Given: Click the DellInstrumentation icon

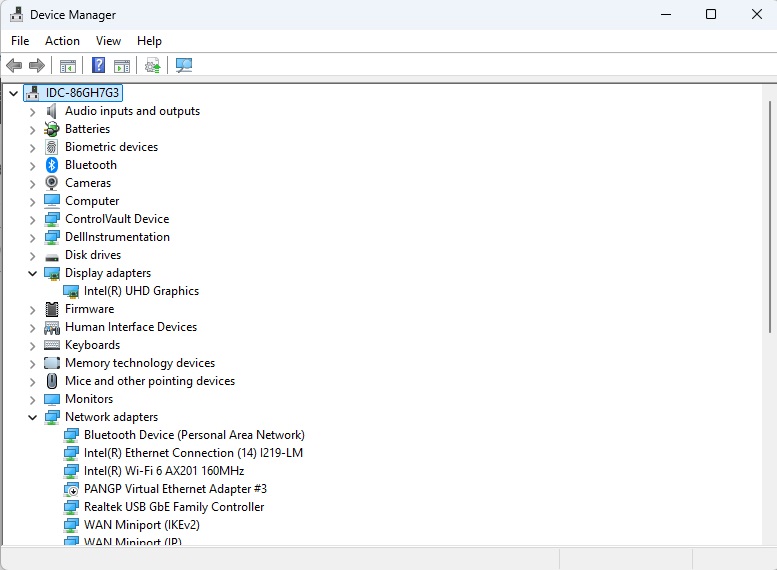Looking at the screenshot, I should (52, 237).
